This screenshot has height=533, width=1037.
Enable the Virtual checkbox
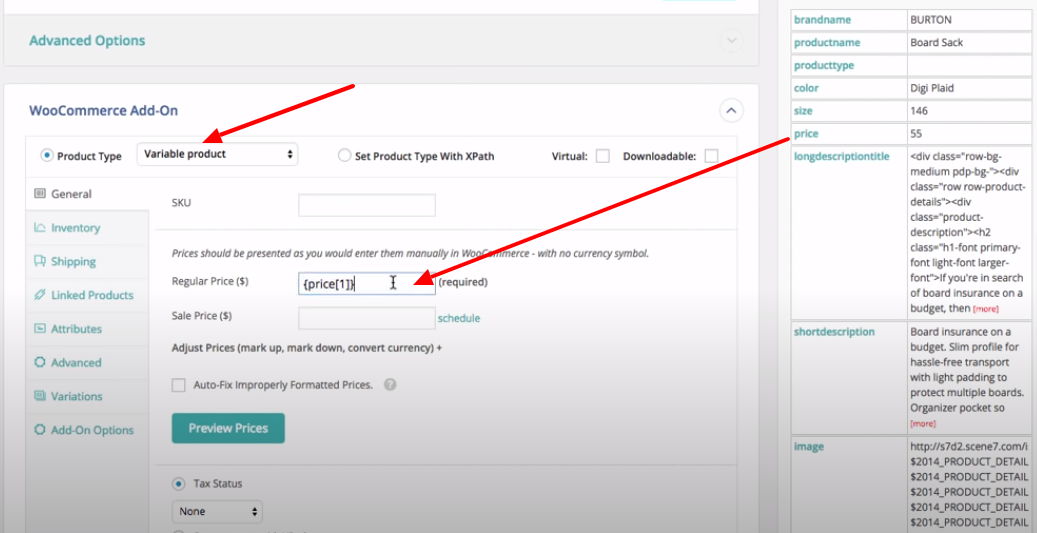[x=602, y=157]
